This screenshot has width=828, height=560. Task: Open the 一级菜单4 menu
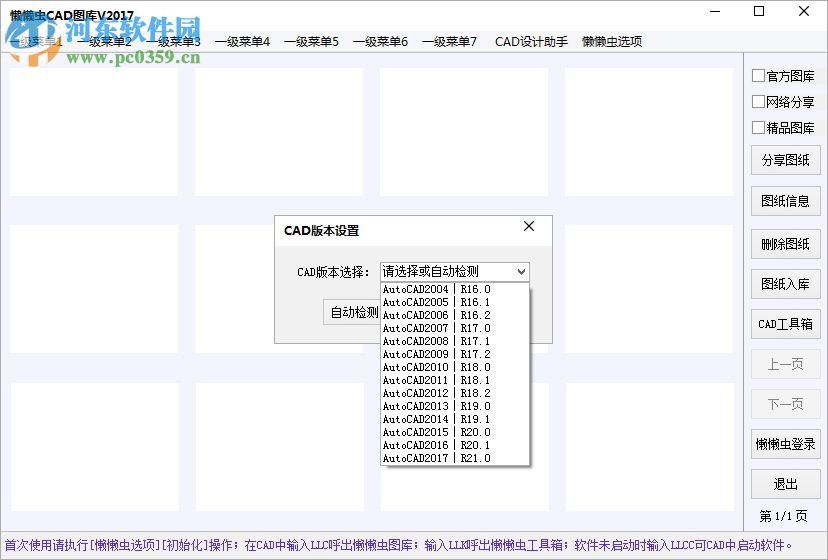tap(242, 42)
